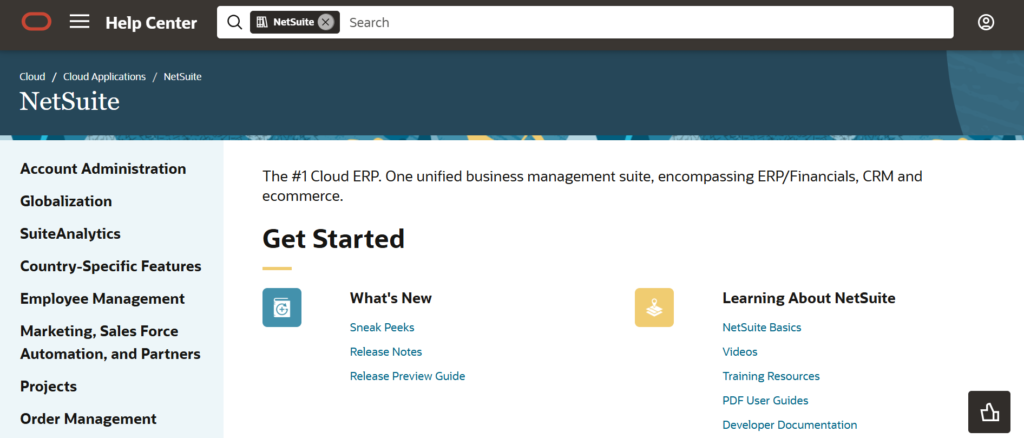Select Account Administration in sidebar
This screenshot has height=438, width=1024.
(103, 169)
